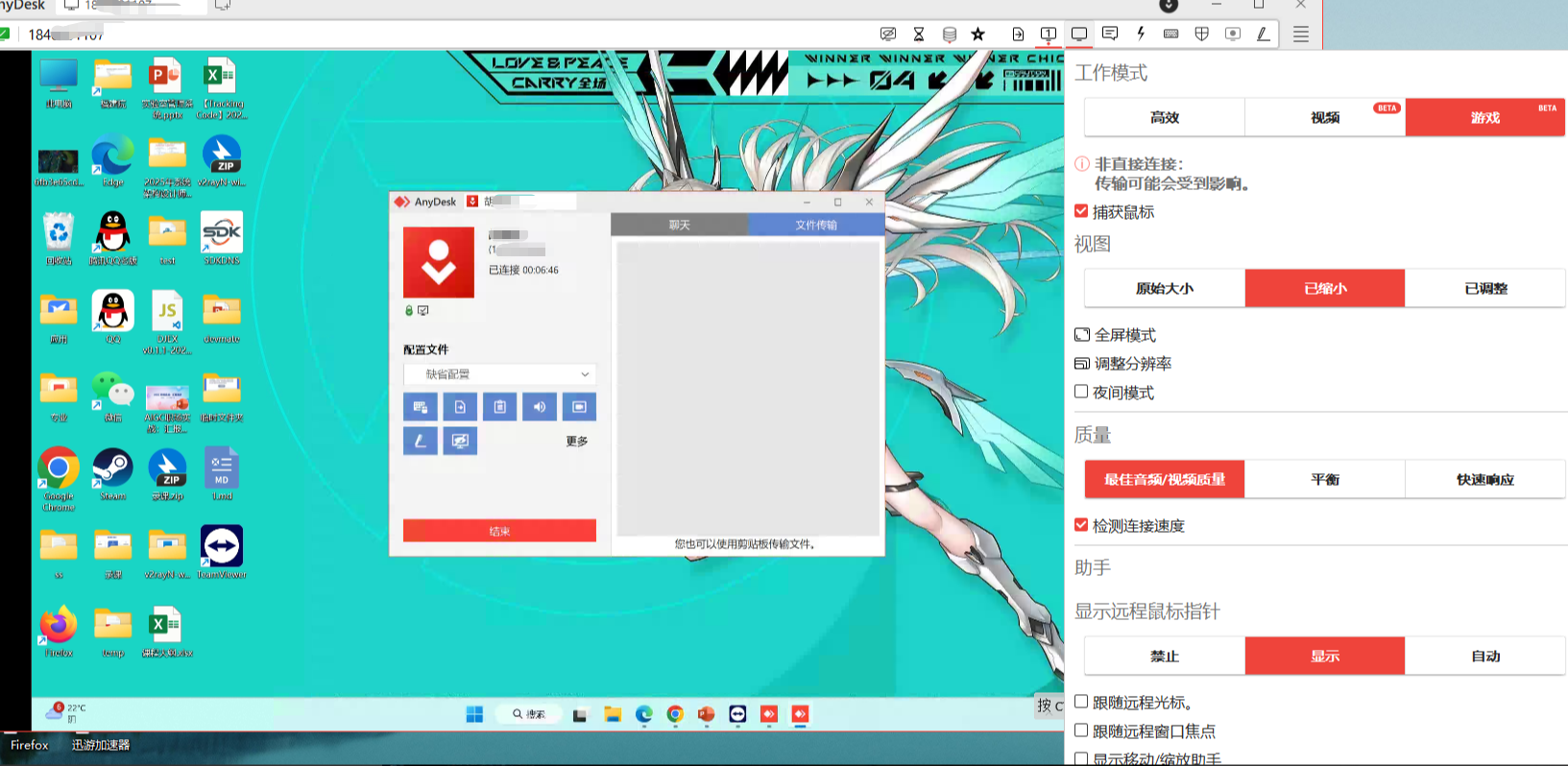The height and width of the screenshot is (766, 1568).
Task: Select 视频 work mode
Action: 1325,117
